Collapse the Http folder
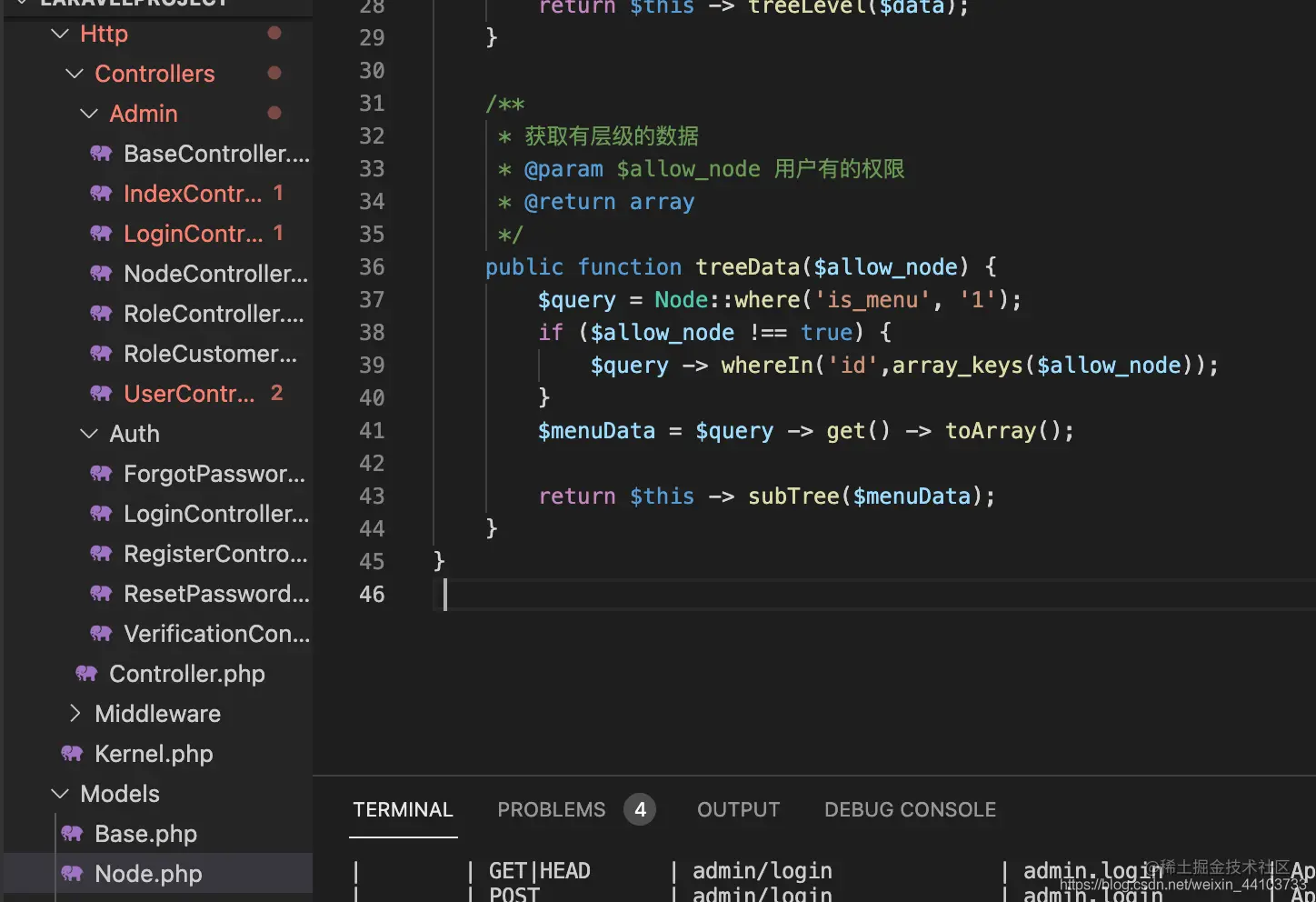 61,34
